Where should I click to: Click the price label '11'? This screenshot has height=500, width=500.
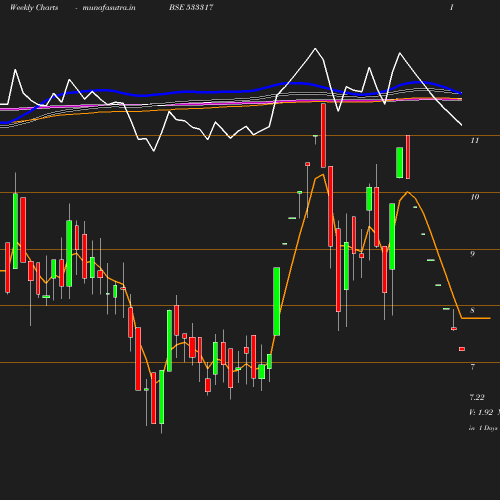pyautogui.click(x=475, y=140)
